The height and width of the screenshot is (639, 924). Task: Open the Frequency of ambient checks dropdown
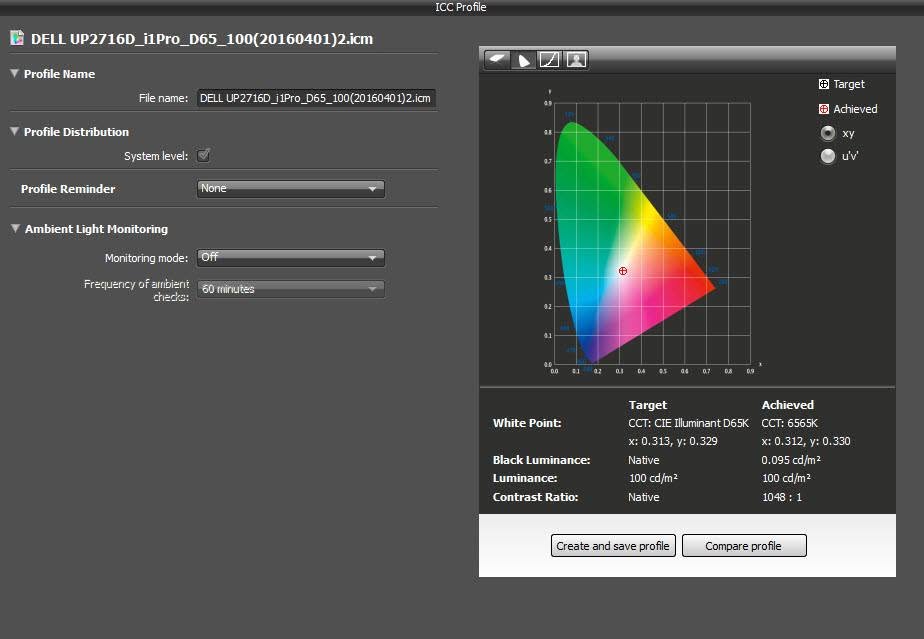coord(291,289)
